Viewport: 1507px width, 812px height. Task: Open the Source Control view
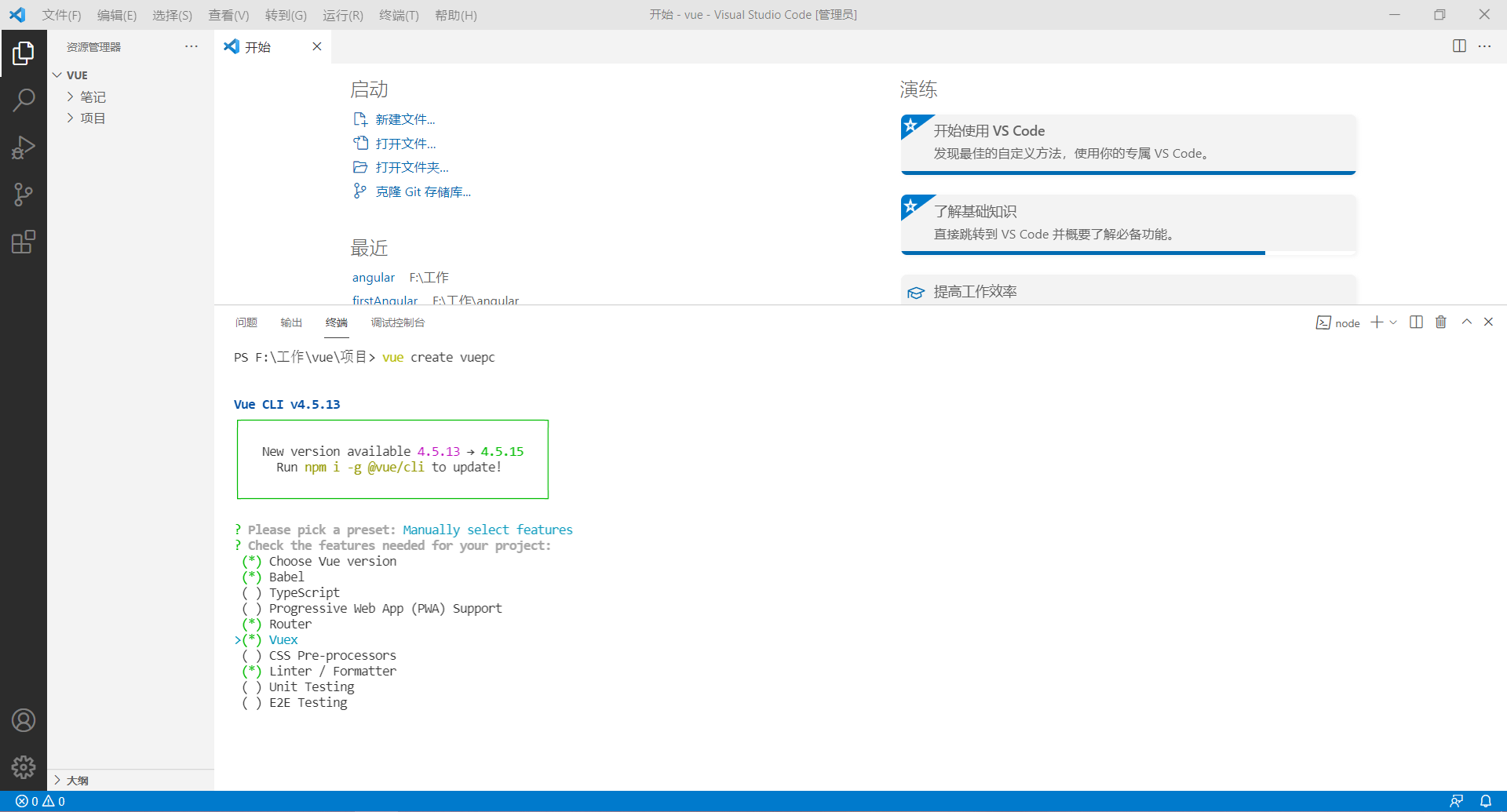click(x=24, y=195)
